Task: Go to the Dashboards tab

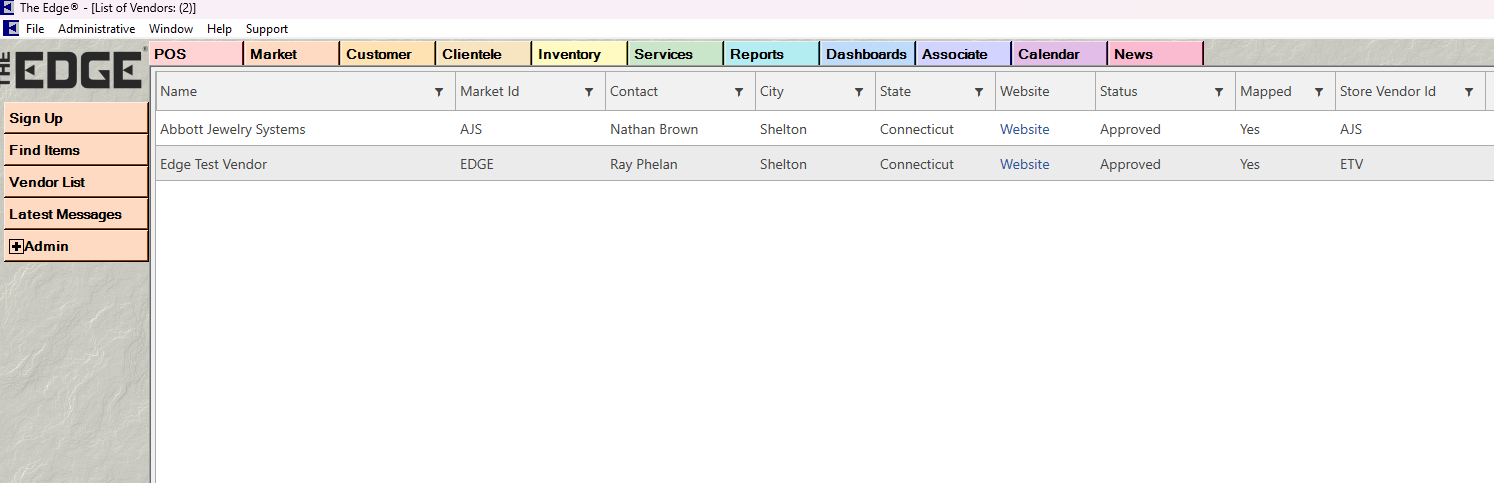Action: [866, 54]
